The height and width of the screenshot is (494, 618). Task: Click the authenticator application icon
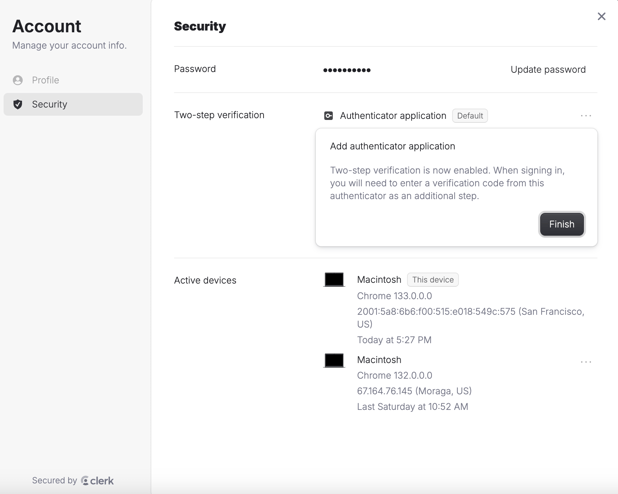(328, 116)
